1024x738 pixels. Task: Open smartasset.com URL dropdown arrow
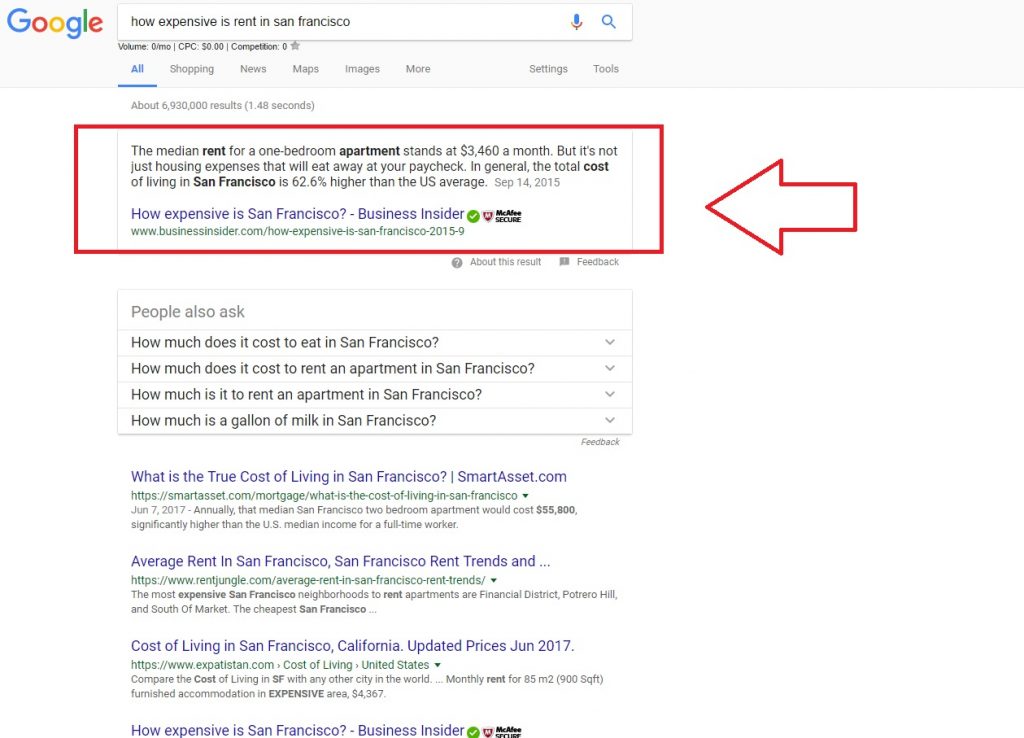[526, 496]
